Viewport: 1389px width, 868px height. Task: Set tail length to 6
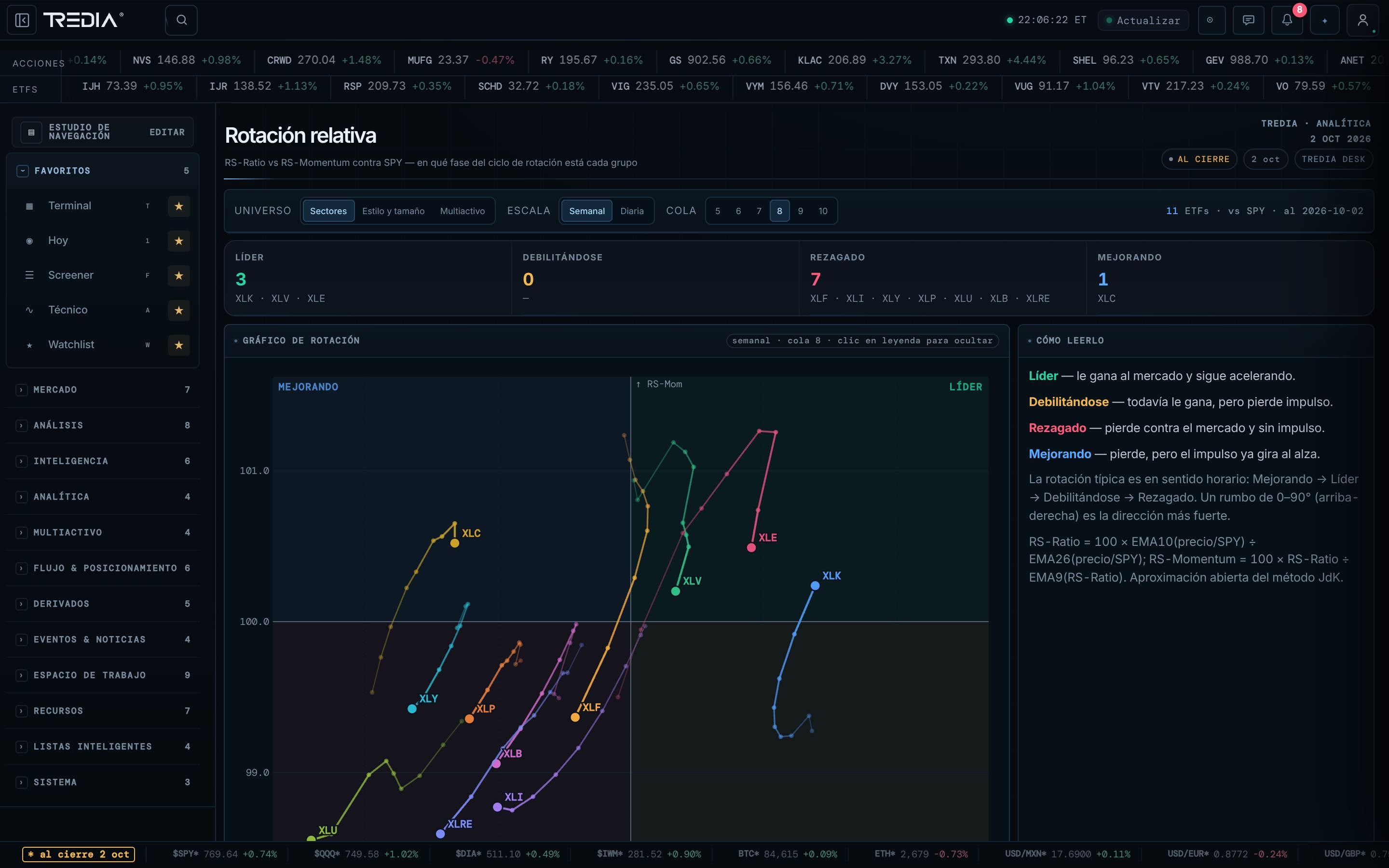[738, 211]
